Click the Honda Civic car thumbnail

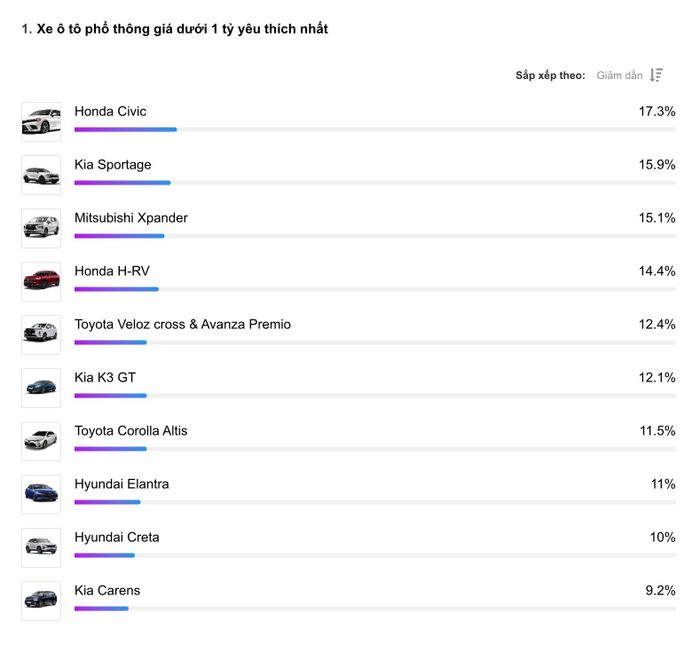click(41, 122)
